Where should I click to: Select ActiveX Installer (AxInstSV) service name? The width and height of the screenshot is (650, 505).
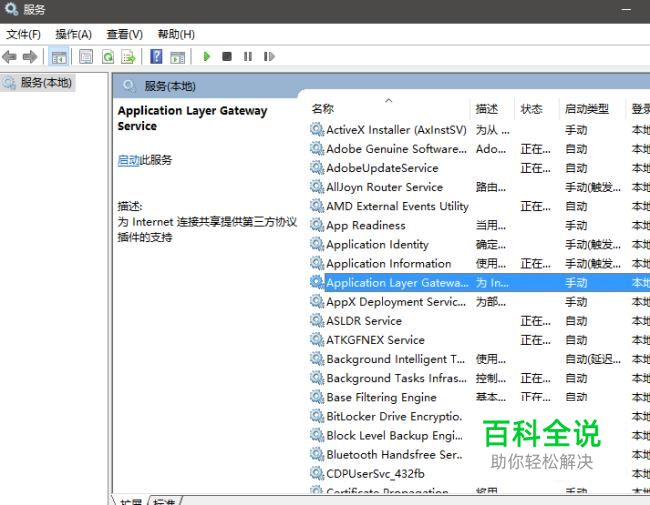396,130
